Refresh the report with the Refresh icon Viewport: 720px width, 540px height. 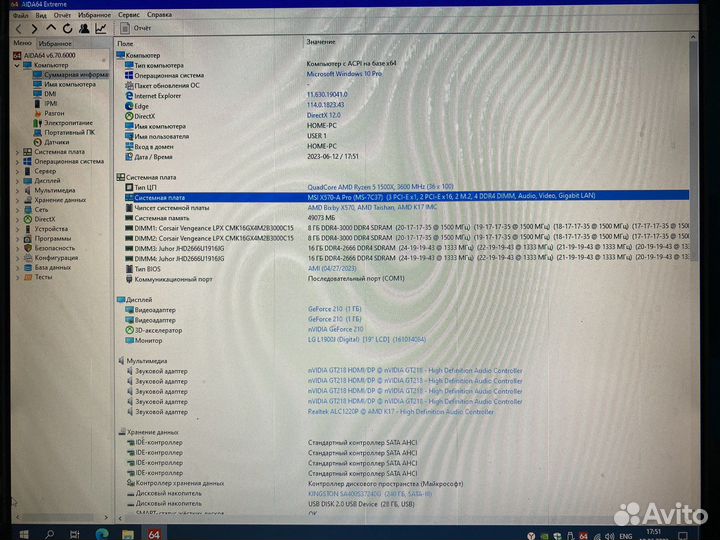(68, 28)
